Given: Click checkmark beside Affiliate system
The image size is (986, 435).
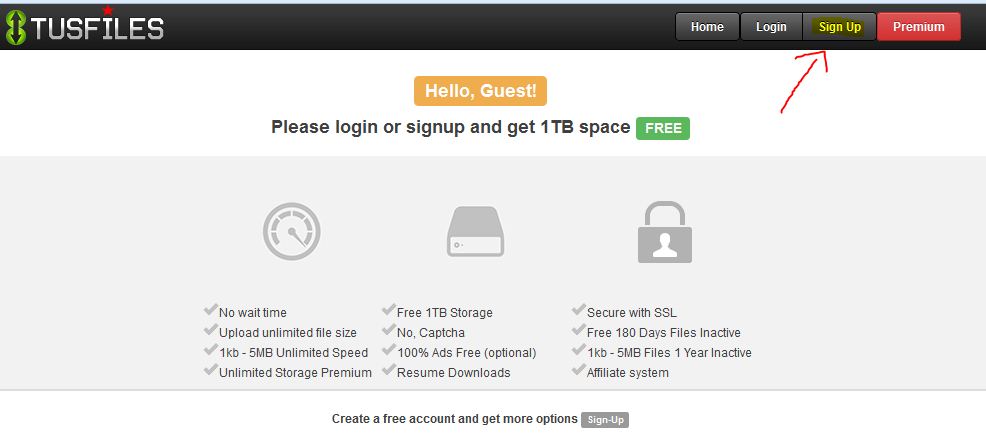Looking at the screenshot, I should click(578, 372).
